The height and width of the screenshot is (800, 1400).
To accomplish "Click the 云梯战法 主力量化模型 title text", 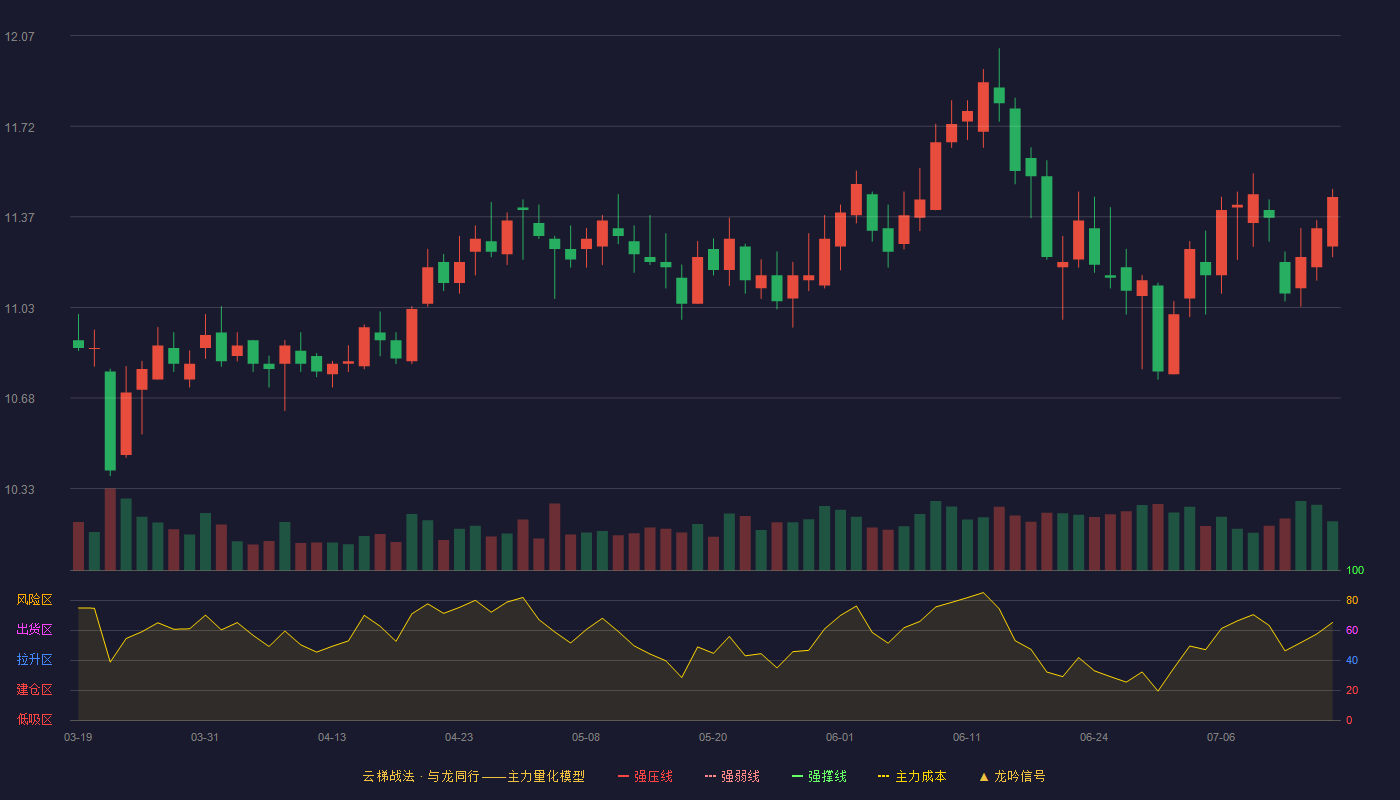I will pyautogui.click(x=474, y=776).
